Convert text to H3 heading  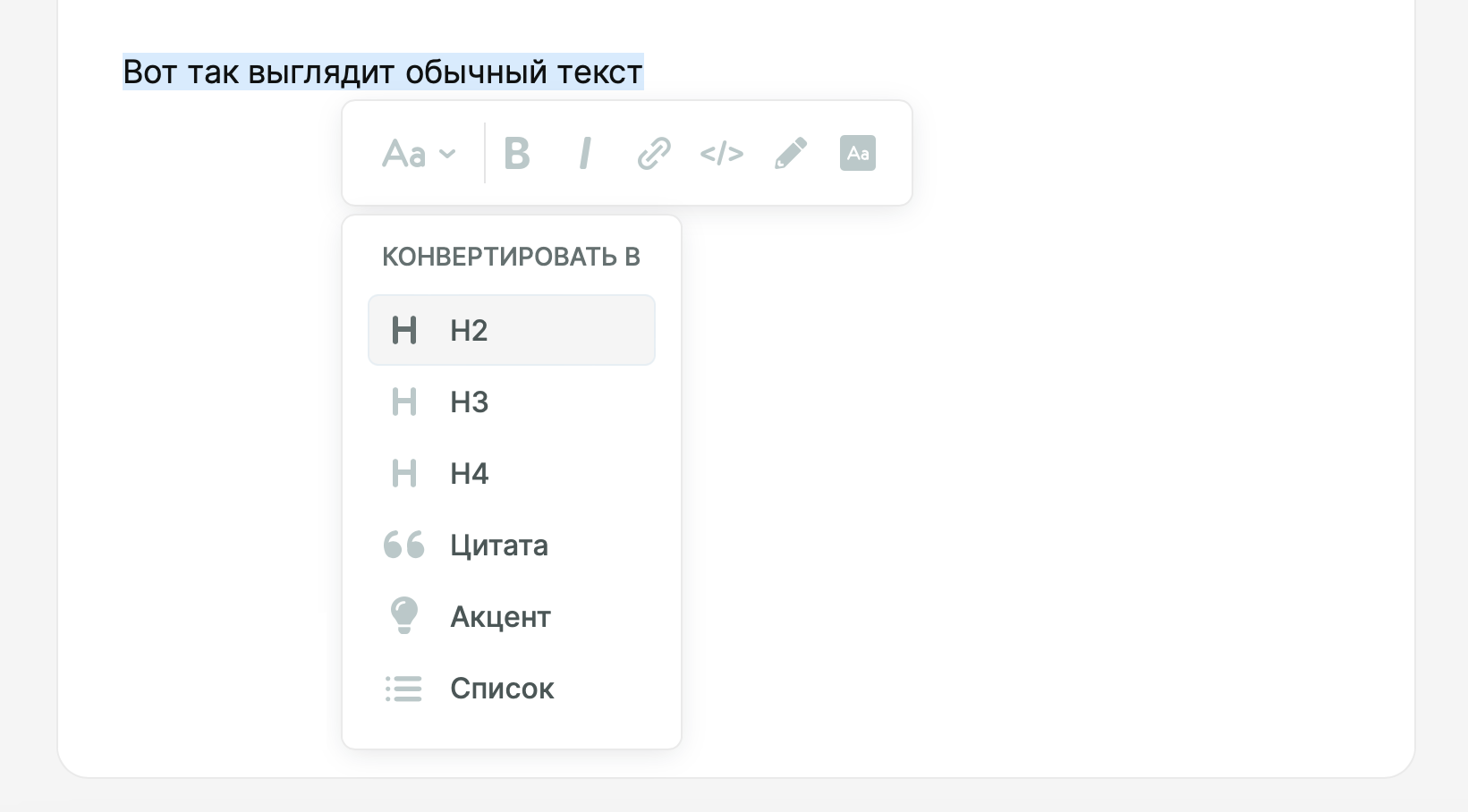512,402
